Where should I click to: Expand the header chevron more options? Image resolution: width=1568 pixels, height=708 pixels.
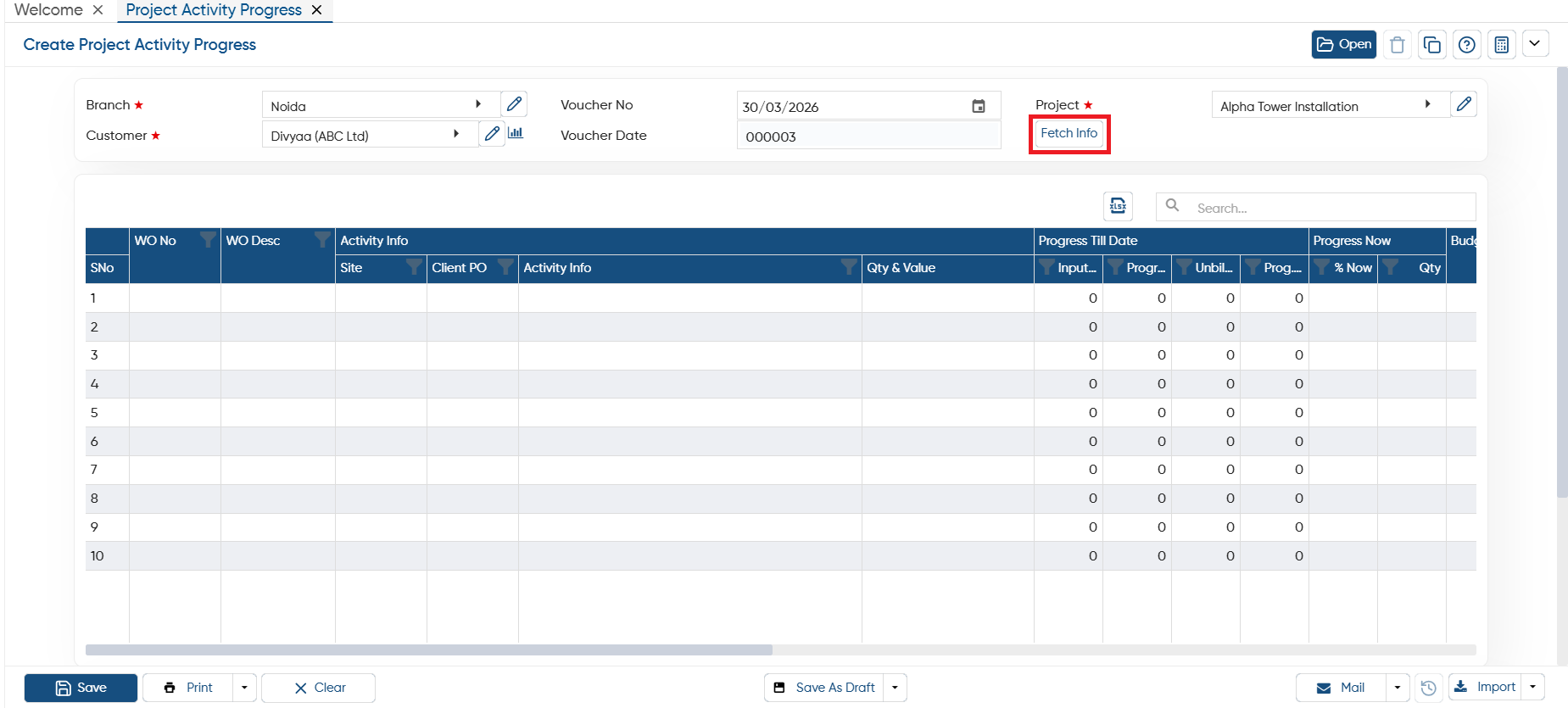pyautogui.click(x=1535, y=44)
